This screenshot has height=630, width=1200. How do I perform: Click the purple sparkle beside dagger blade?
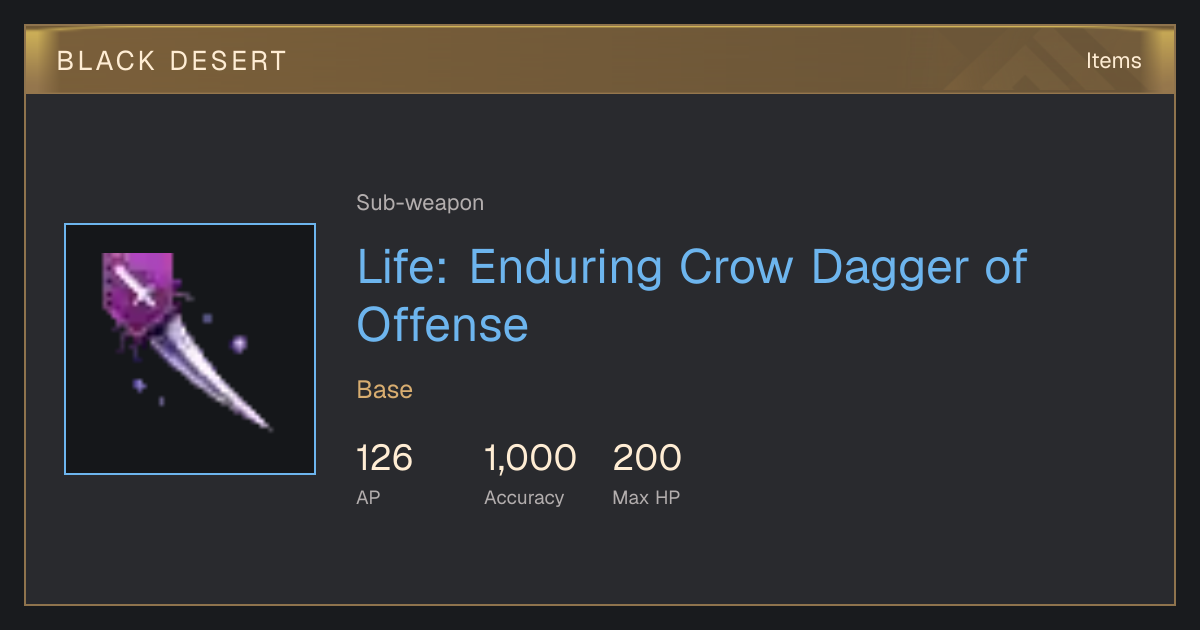239,344
